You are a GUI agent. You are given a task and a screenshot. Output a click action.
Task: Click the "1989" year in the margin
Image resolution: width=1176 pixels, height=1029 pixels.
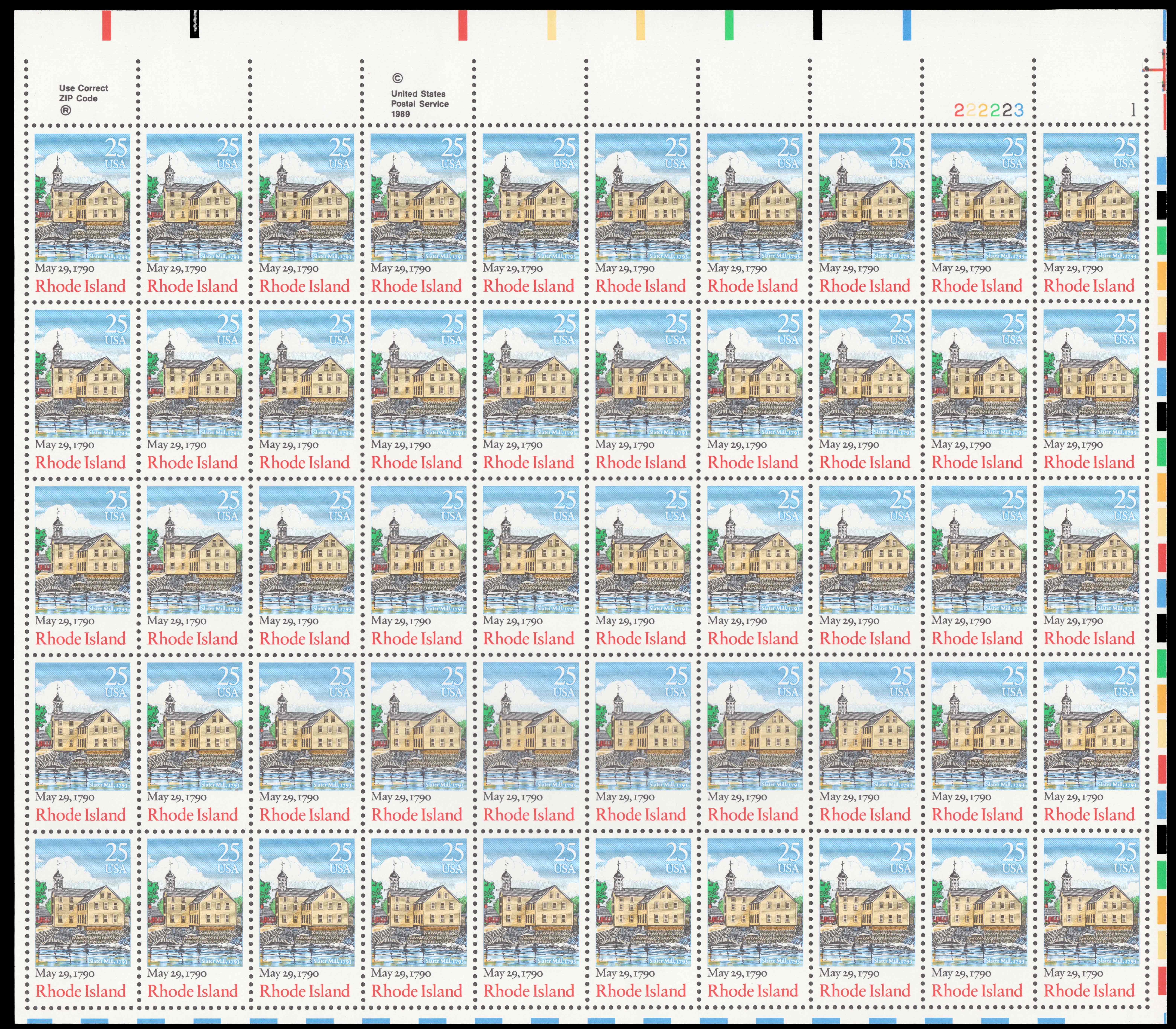tap(400, 114)
